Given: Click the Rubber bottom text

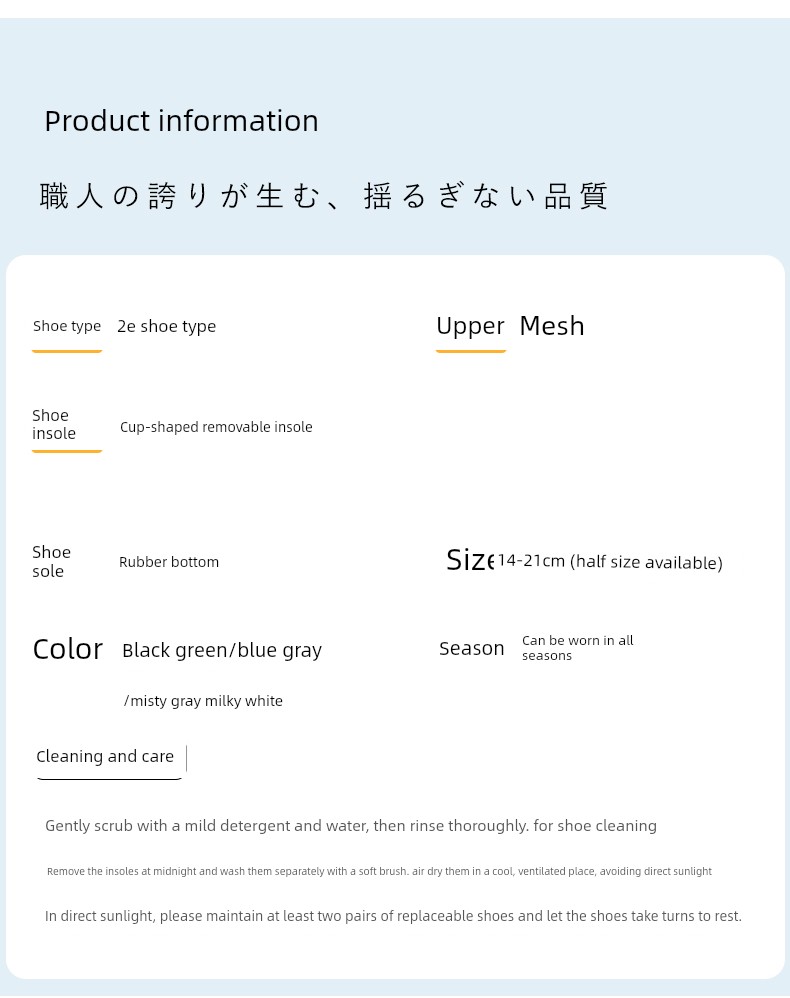Looking at the screenshot, I should pyautogui.click(x=169, y=562).
